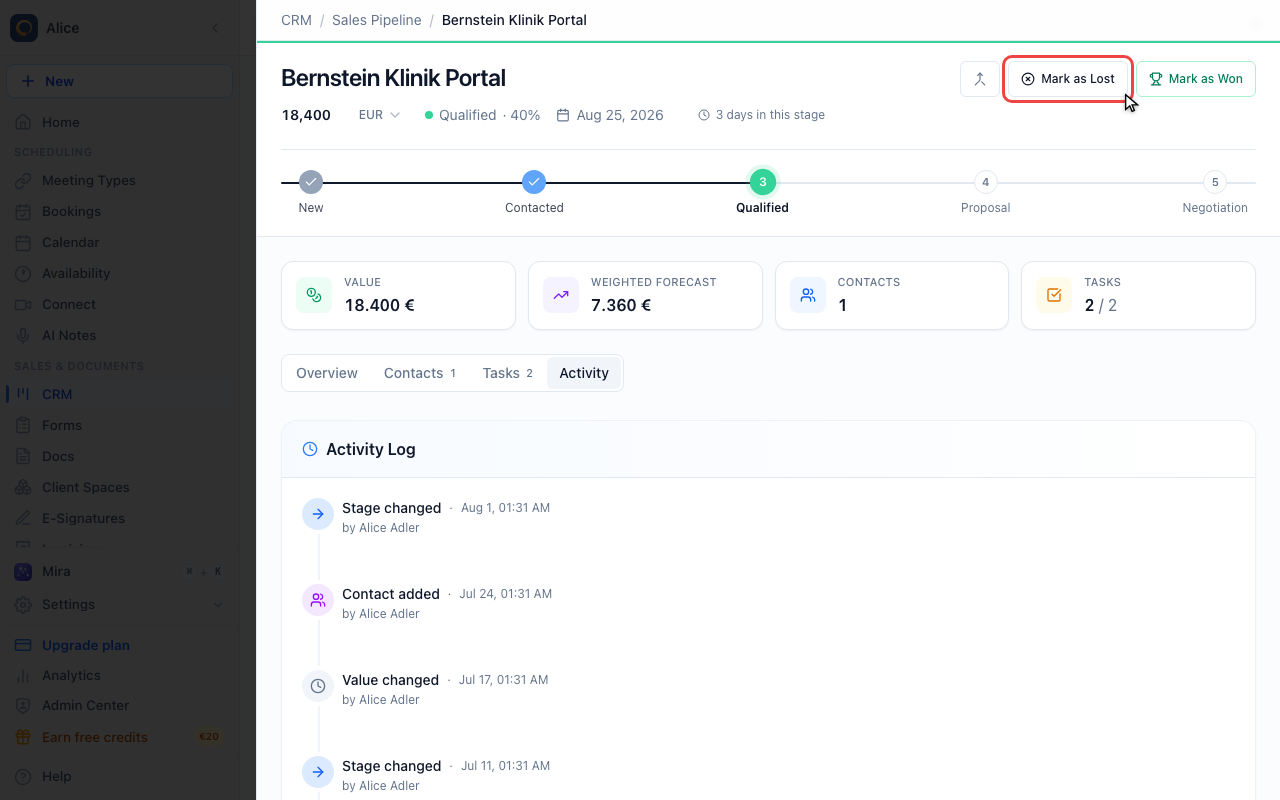Click the Docs icon
The width and height of the screenshot is (1280, 800).
click(x=23, y=456)
